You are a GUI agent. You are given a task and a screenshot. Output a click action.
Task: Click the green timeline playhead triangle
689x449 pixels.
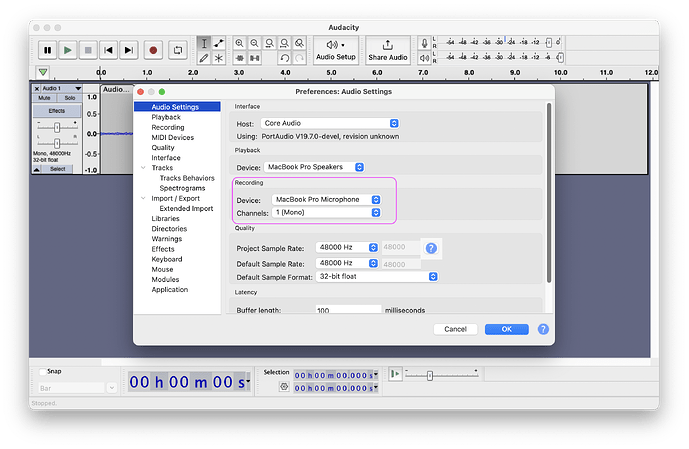[x=43, y=72]
